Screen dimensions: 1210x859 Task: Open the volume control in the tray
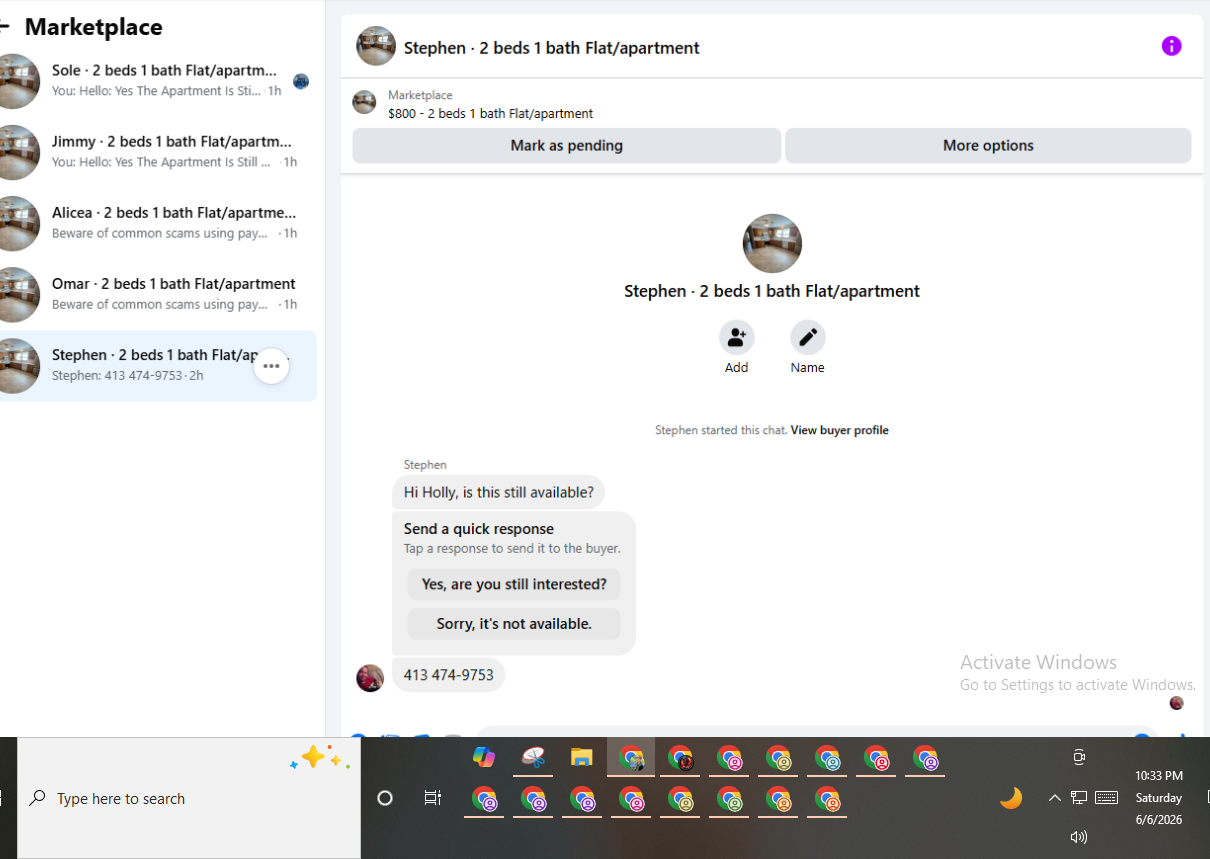click(x=1078, y=837)
